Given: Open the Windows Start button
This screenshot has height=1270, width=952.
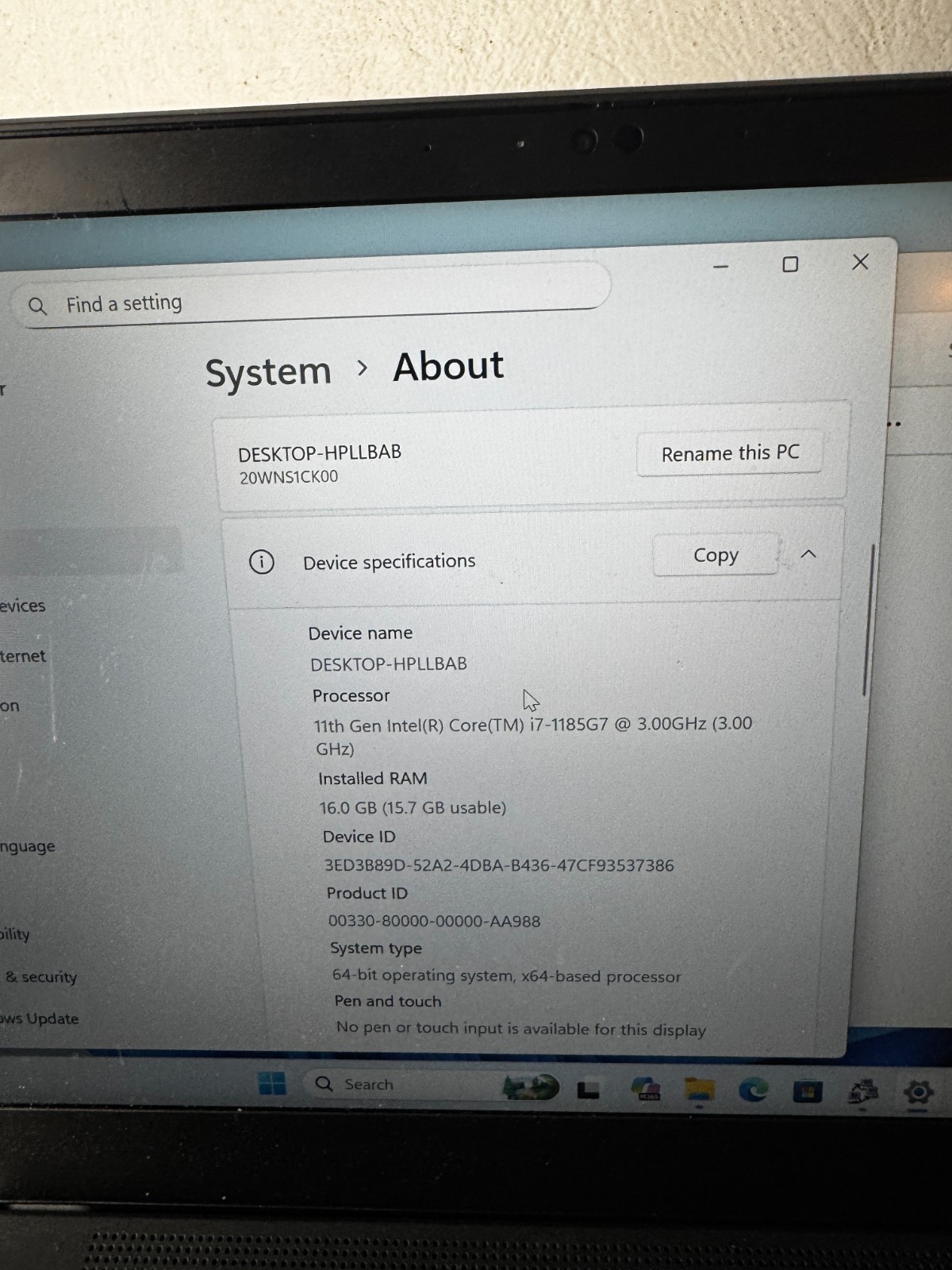Looking at the screenshot, I should click(x=272, y=1083).
